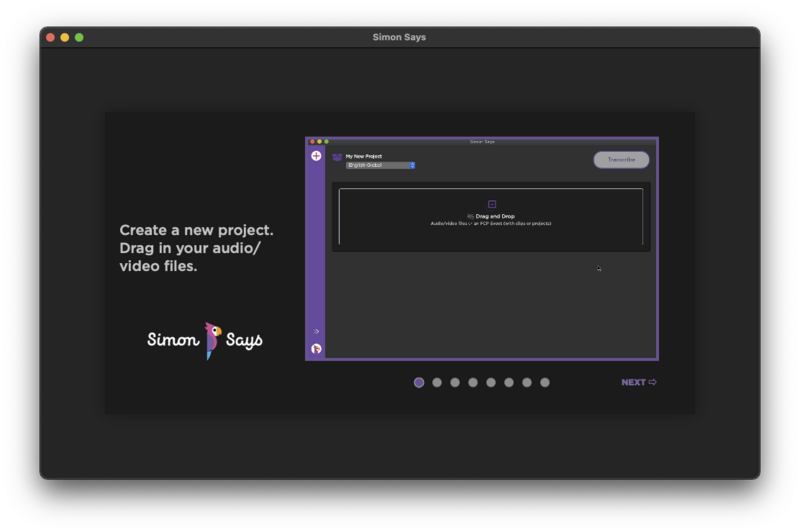The image size is (800, 532).
Task: Switch to the fifth onboarding page dot
Action: click(x=491, y=383)
